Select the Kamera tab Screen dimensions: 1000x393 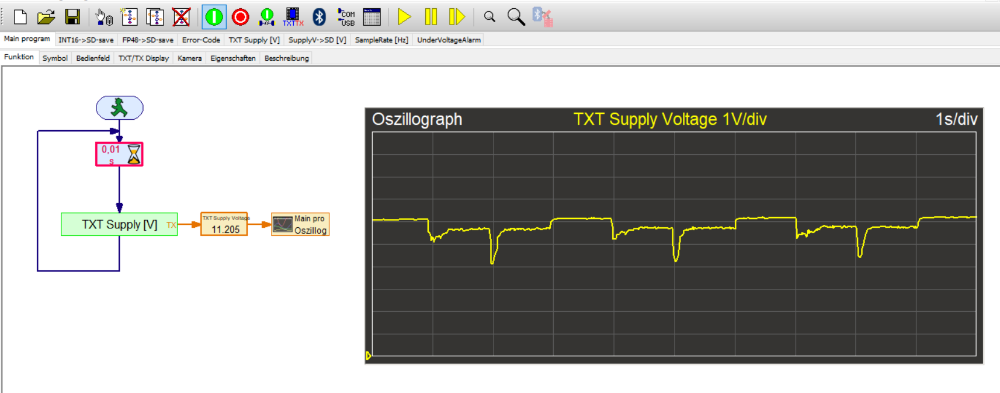click(x=190, y=58)
